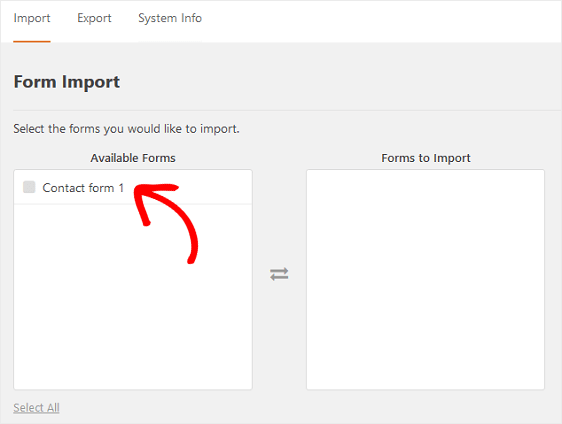
Task: Click the orange underline beneath Import tab
Action: pos(32,42)
